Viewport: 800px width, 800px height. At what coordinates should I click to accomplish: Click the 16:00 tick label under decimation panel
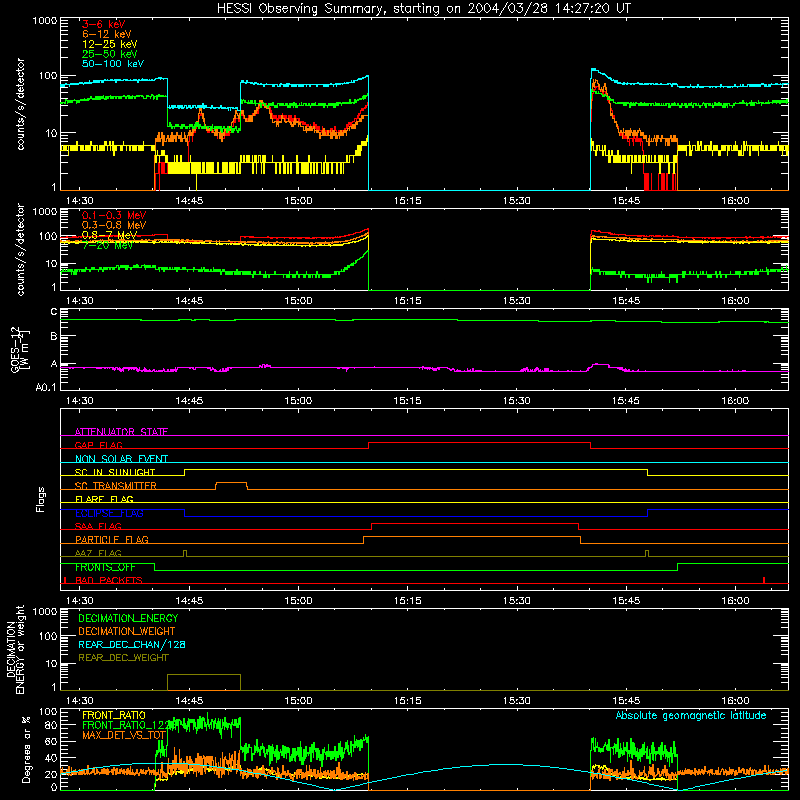(x=735, y=701)
